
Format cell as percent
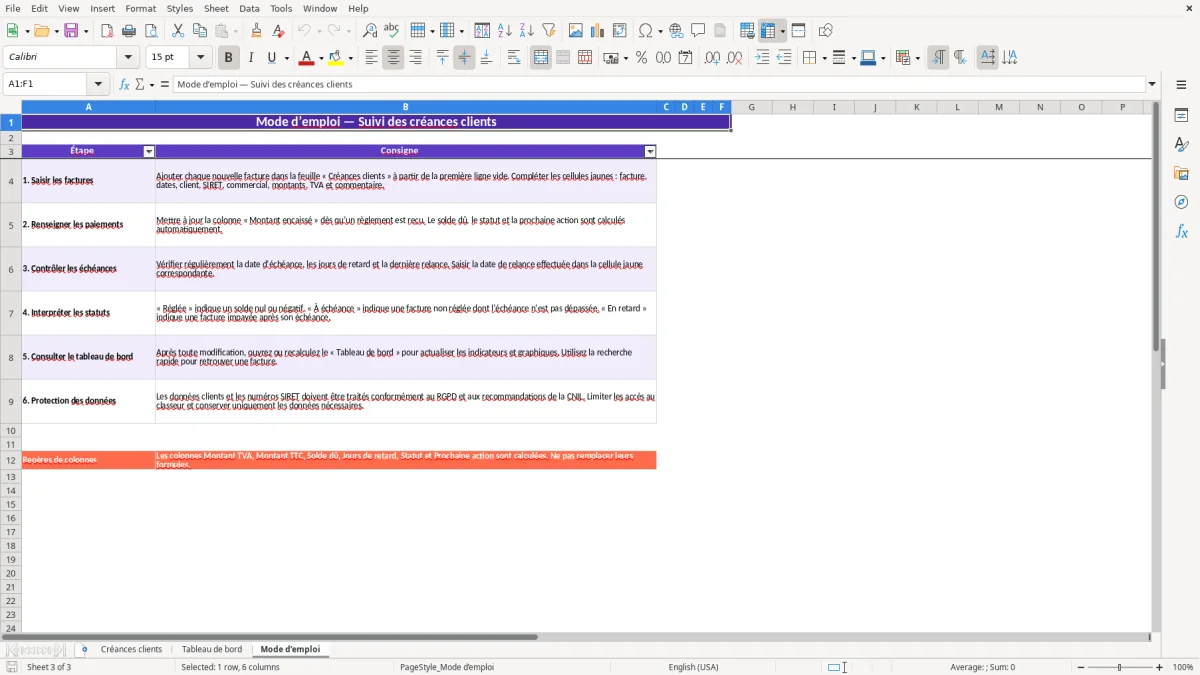tap(641, 58)
